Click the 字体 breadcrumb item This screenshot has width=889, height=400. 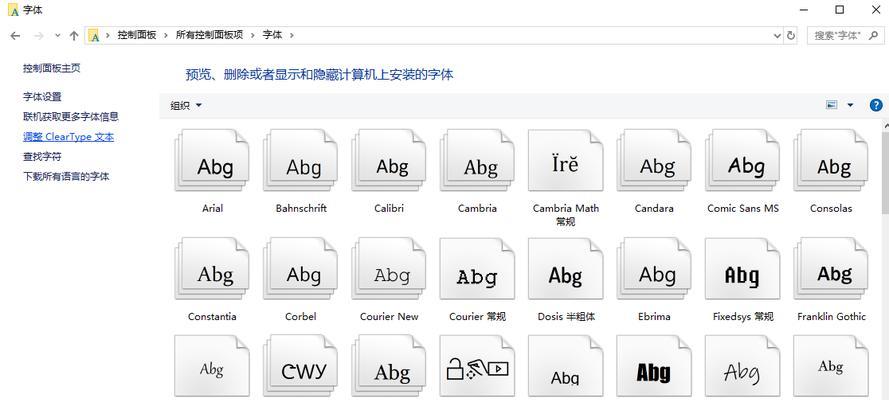coord(272,35)
